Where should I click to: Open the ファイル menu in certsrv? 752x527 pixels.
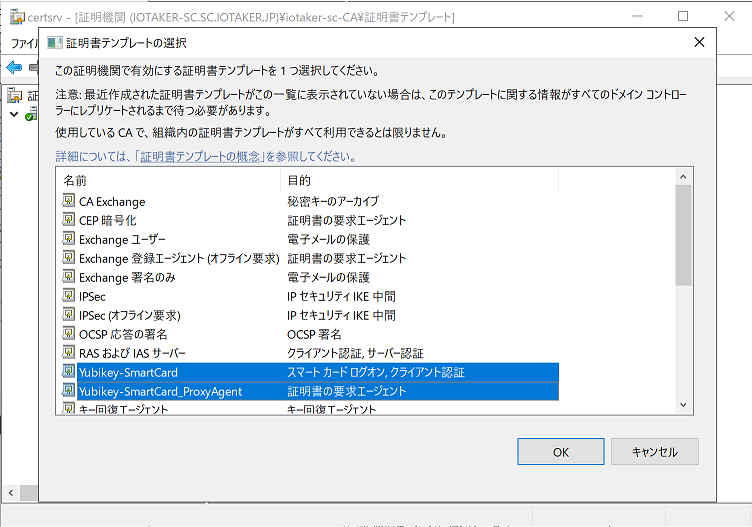point(22,44)
